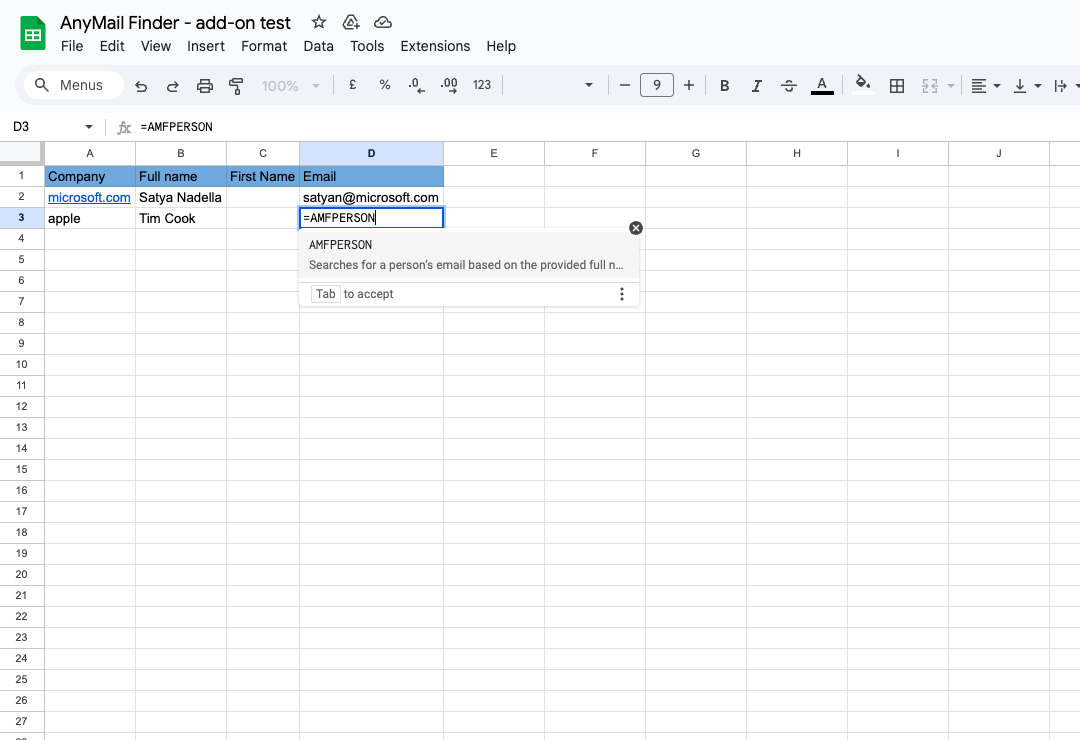The image size is (1080, 740).
Task: Select column D header
Action: 371,154
